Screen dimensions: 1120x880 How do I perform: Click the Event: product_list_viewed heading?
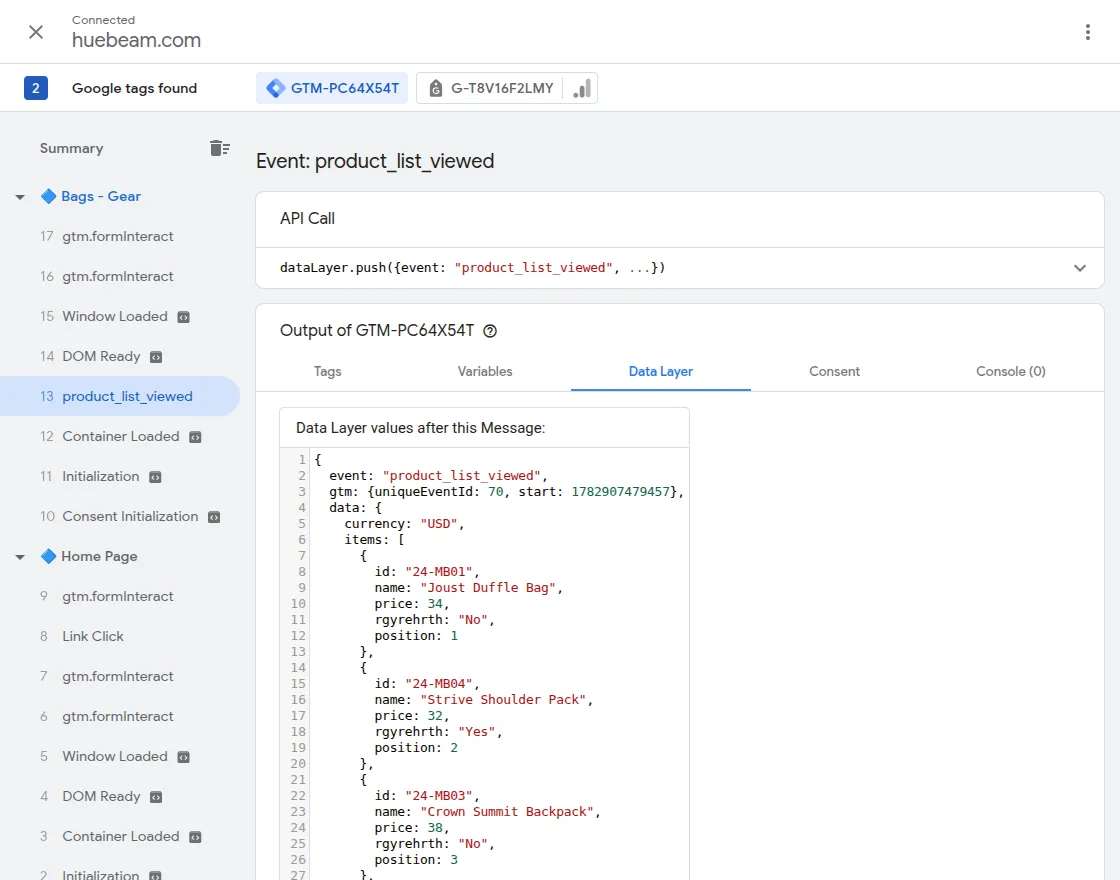tap(375, 161)
